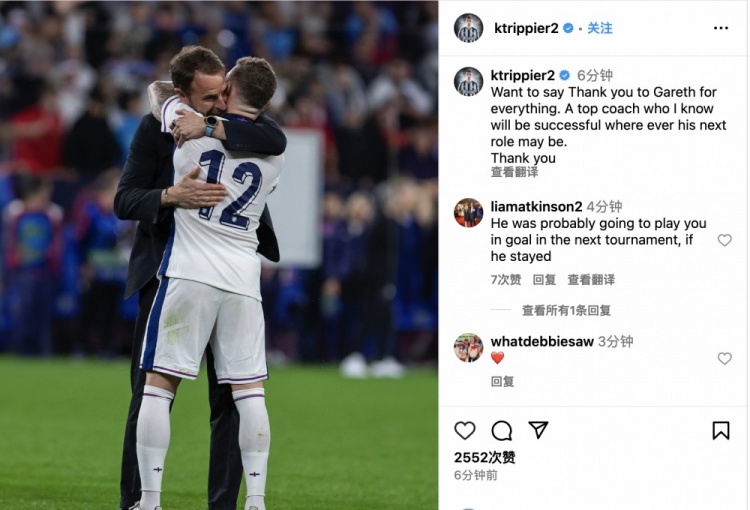Like the post with heart icon
The height and width of the screenshot is (510, 750).
(x=464, y=431)
